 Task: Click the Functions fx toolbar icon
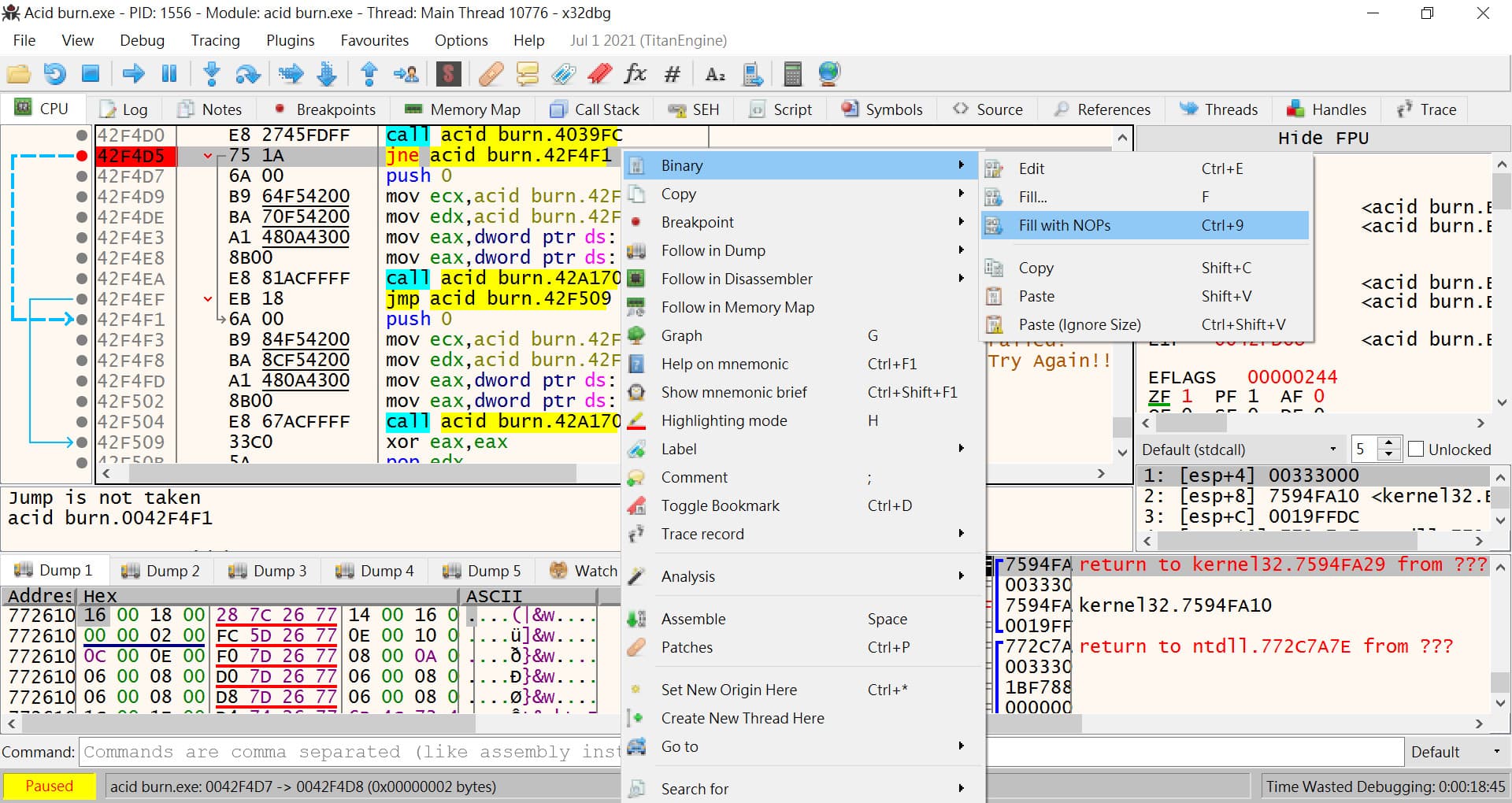click(635, 74)
